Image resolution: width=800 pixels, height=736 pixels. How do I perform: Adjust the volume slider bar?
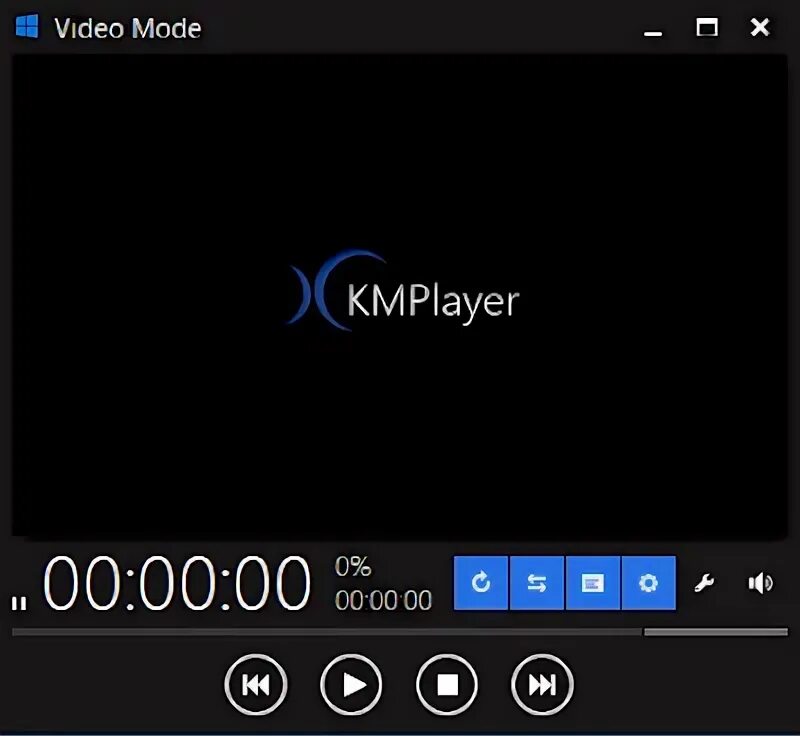[x=716, y=632]
